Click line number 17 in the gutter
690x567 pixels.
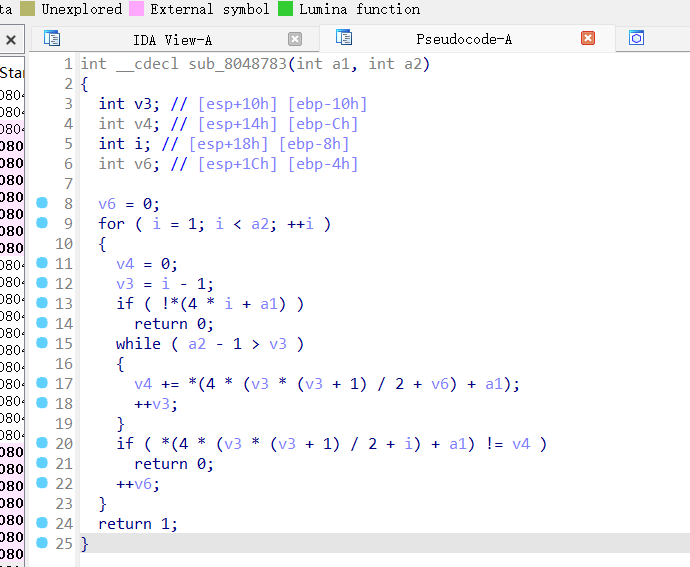(64, 384)
